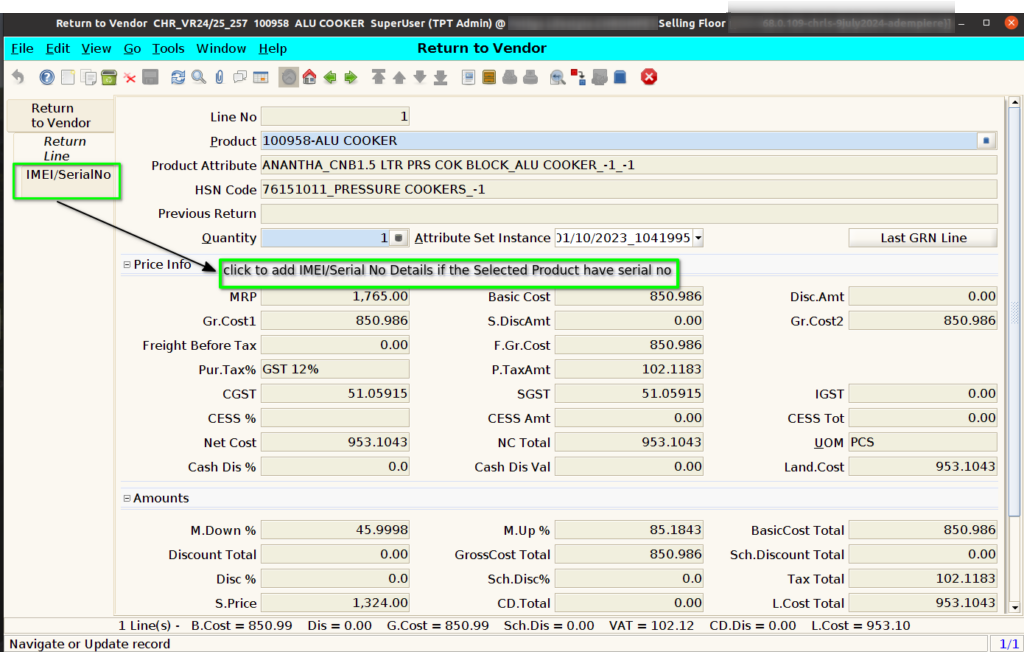
Task: Open the Chat bubbles toolbar icon
Action: pyautogui.click(x=240, y=77)
